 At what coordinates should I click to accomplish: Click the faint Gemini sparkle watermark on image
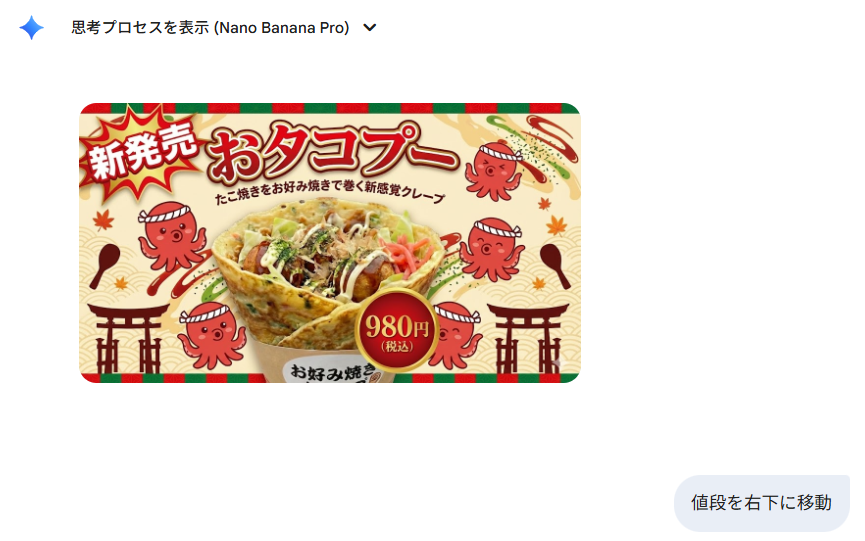(559, 363)
